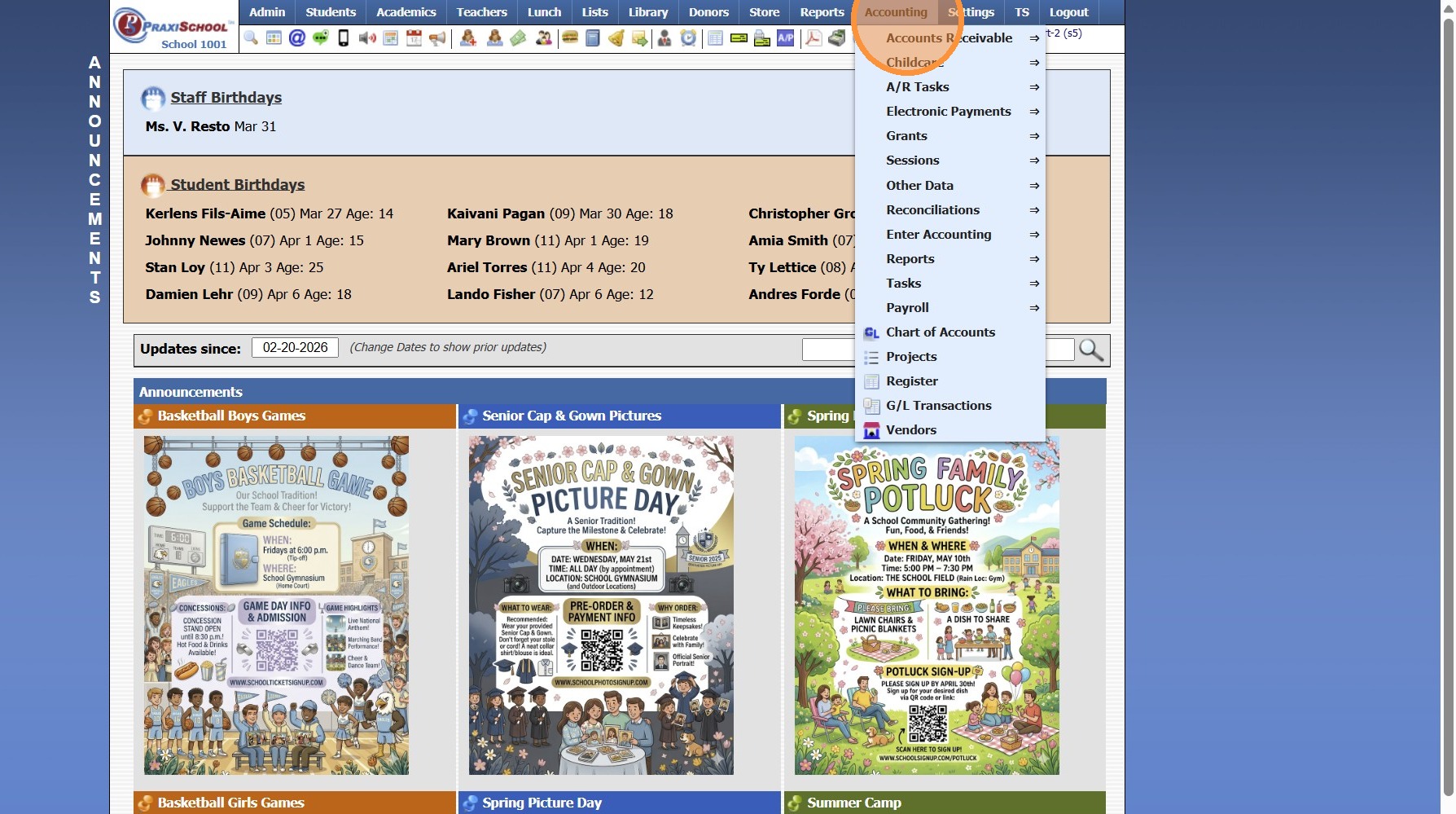Open the table grid toolbar icon

click(x=274, y=38)
